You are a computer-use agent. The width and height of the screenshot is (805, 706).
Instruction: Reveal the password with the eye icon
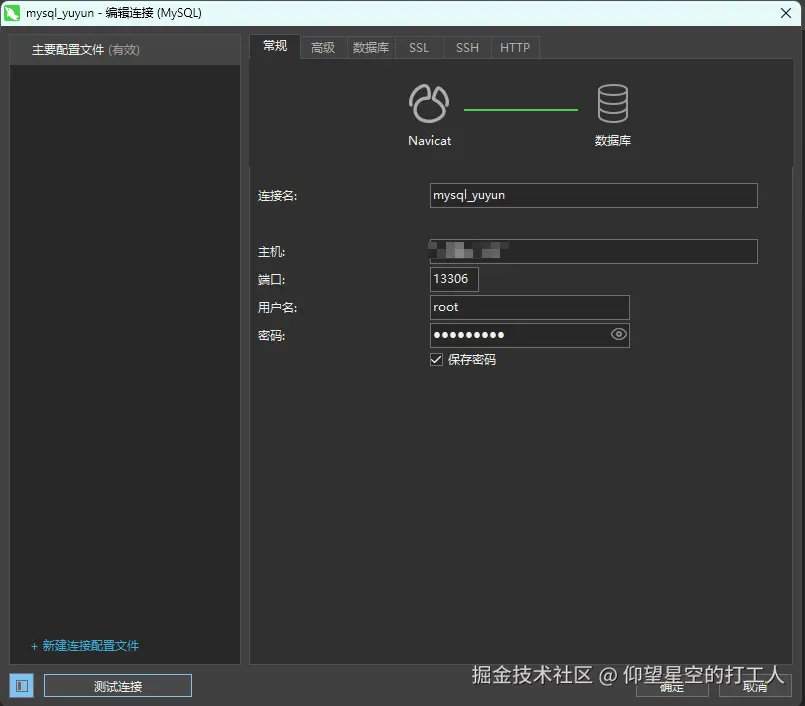point(618,335)
